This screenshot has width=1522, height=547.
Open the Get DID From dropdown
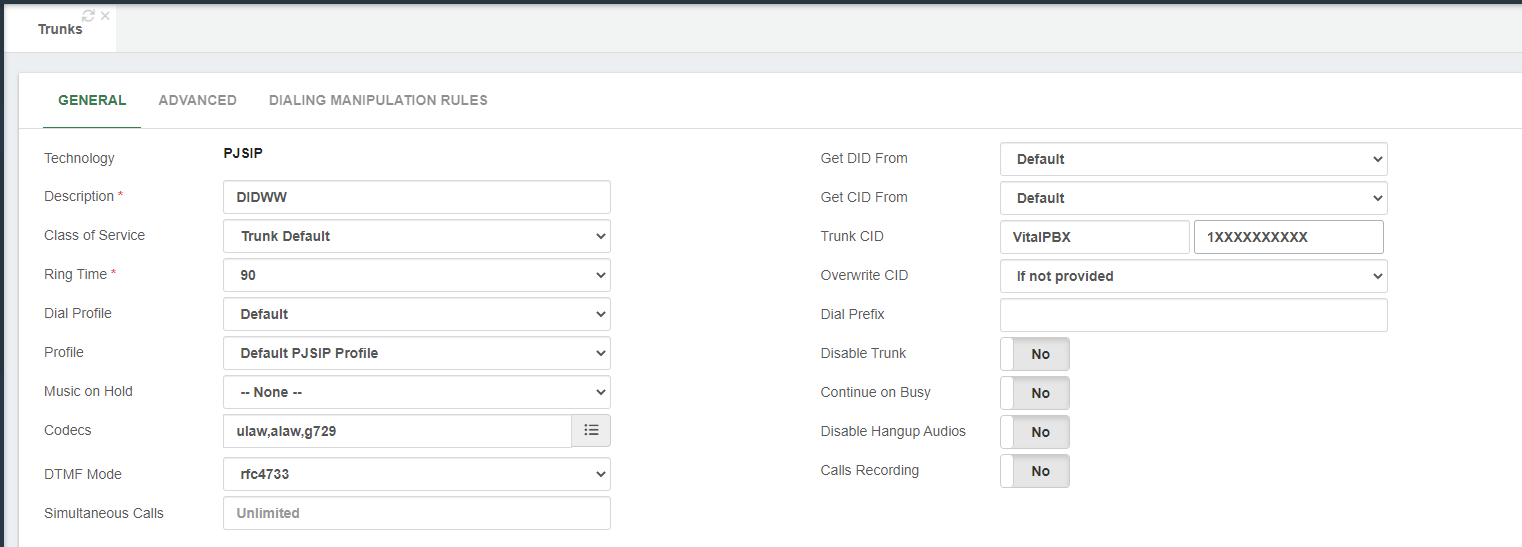click(1193, 159)
